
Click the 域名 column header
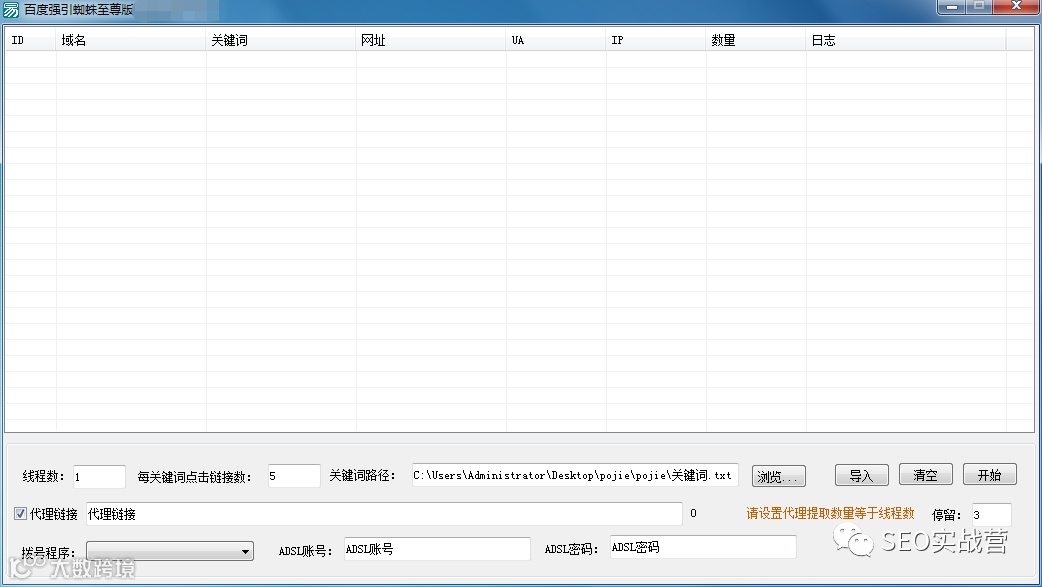[x=131, y=40]
